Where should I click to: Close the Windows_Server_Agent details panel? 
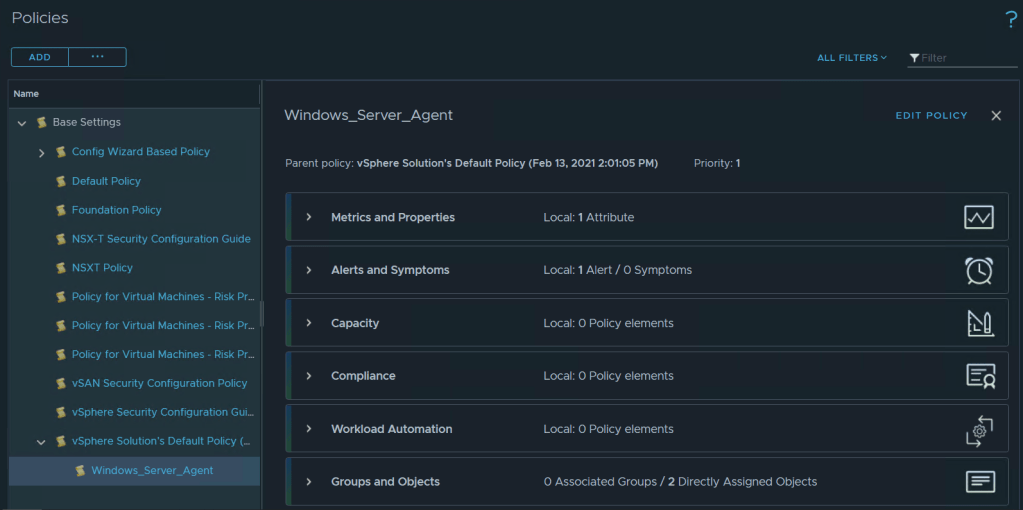(996, 116)
